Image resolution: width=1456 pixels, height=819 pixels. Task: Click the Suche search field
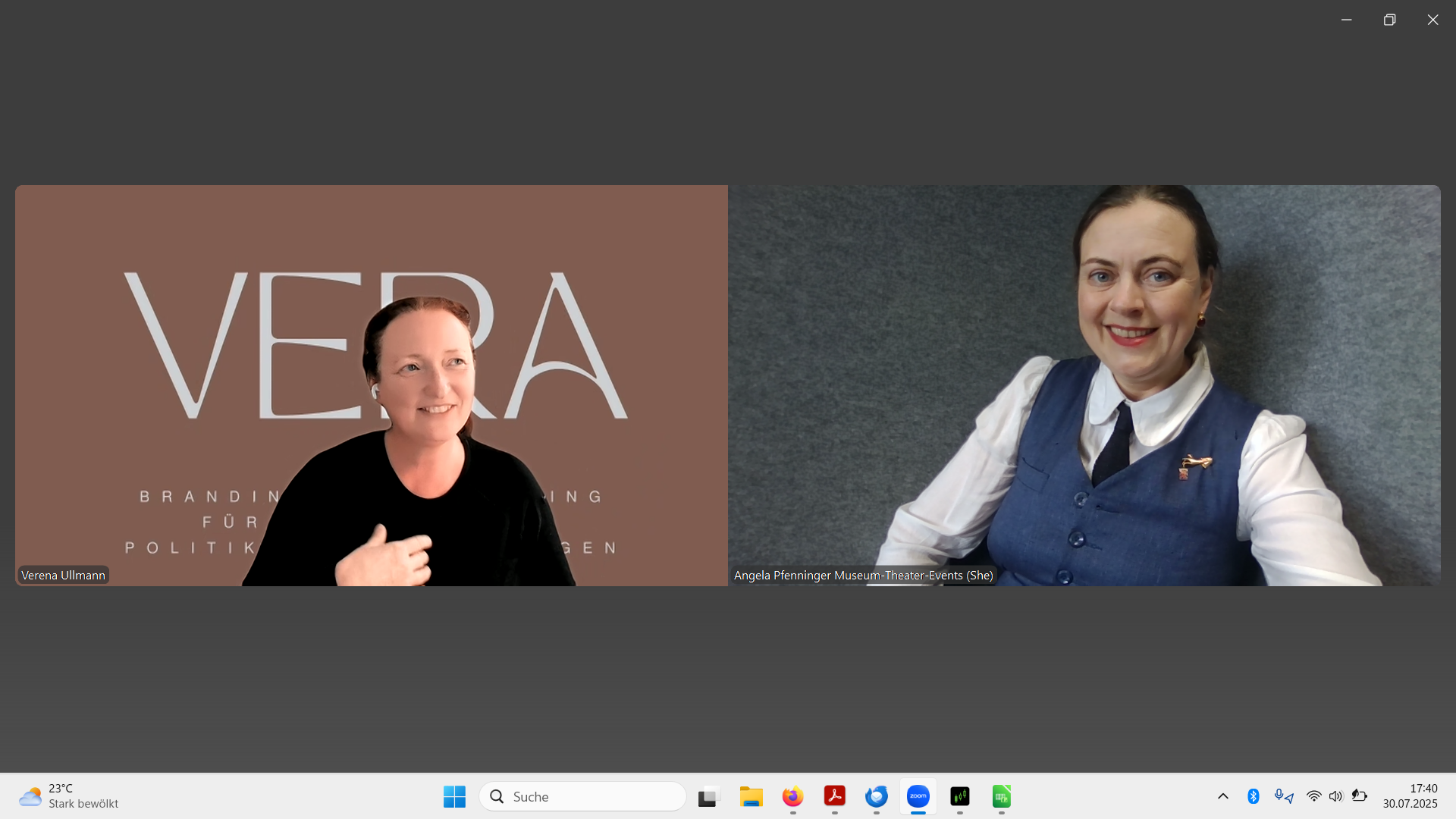click(x=582, y=796)
